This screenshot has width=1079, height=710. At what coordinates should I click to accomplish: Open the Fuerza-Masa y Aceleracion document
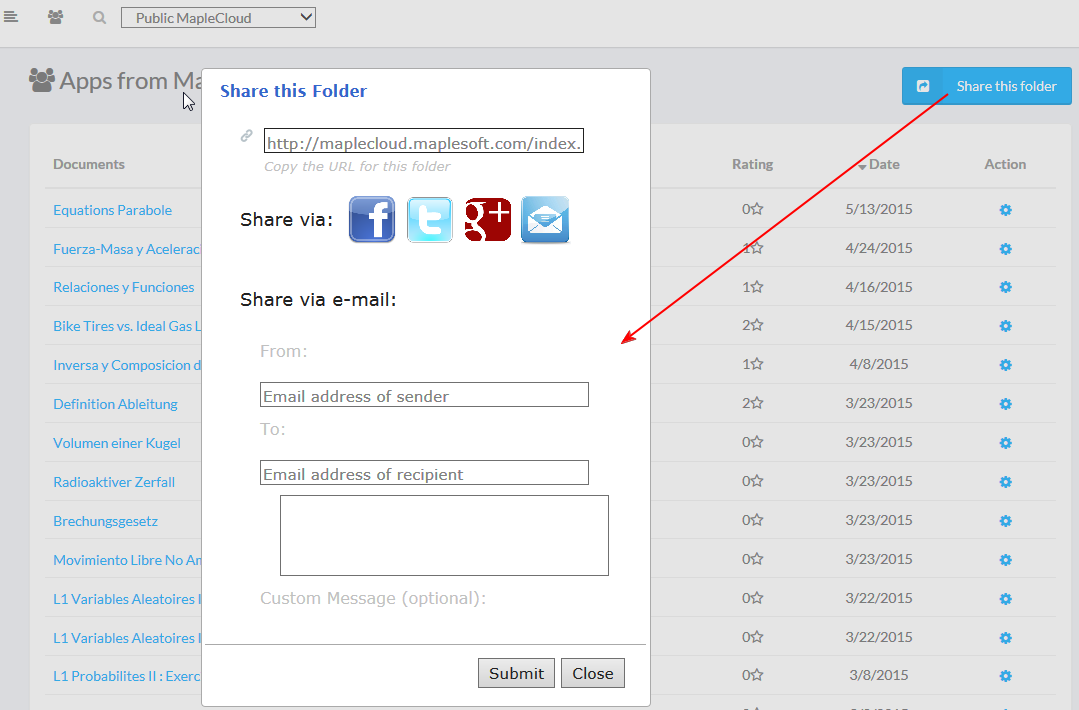127,249
